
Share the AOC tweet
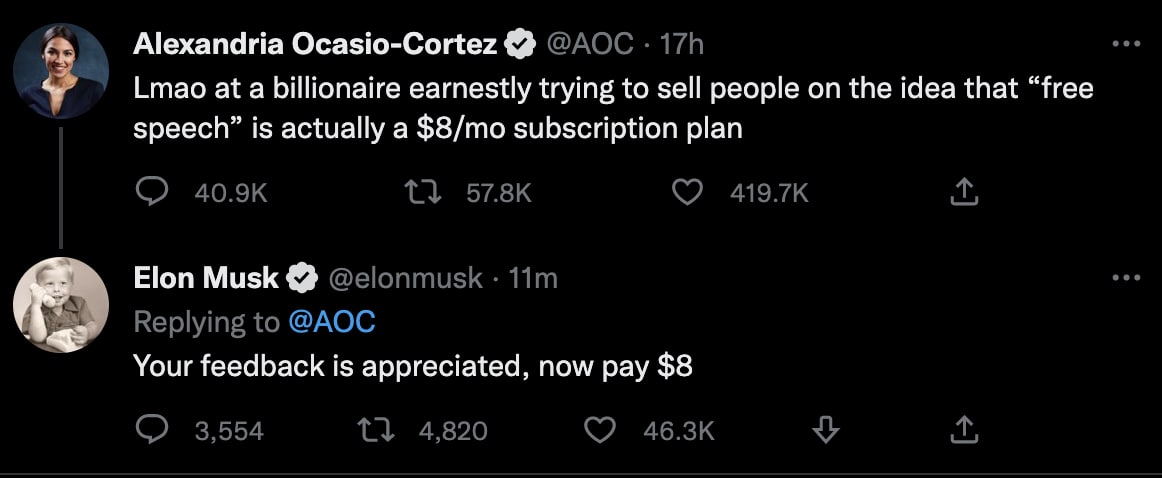point(962,192)
